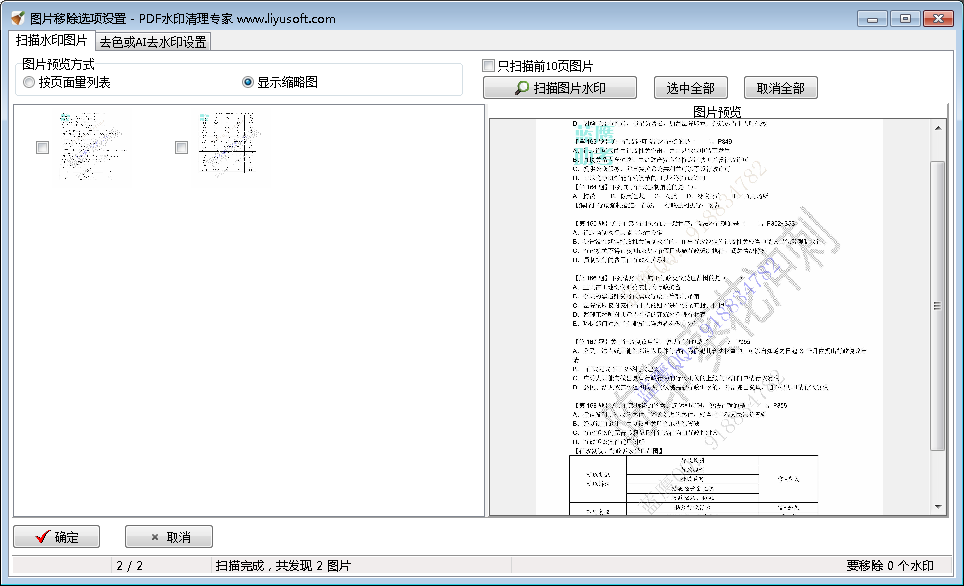Screen dimensions: 964x586
Task: Check the first page thumbnail's checkbox
Action: 41,147
